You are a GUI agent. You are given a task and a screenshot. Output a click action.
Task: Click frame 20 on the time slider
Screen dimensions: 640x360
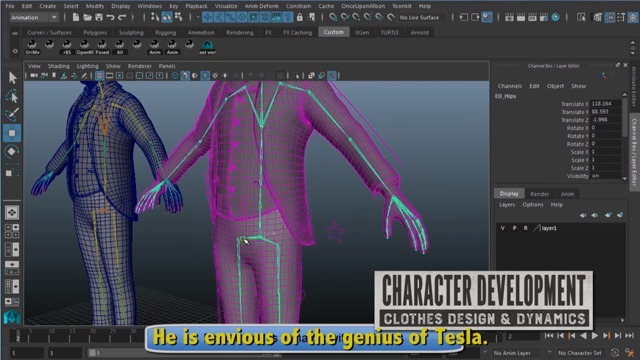(x=93, y=335)
